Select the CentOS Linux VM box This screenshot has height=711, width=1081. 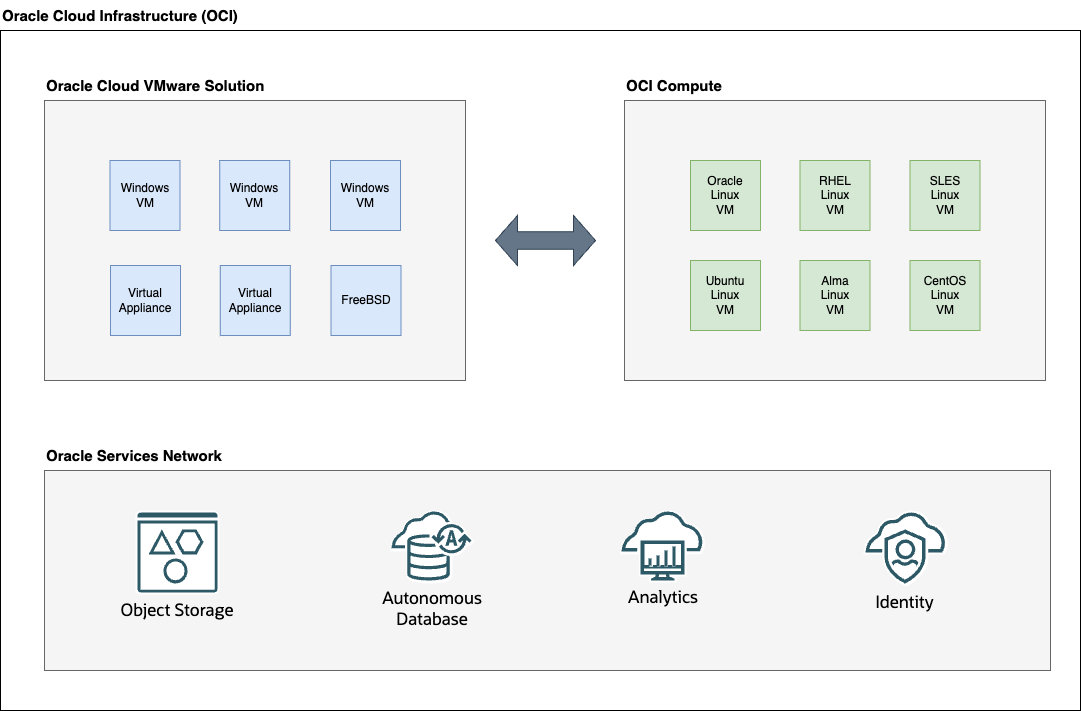click(x=944, y=295)
